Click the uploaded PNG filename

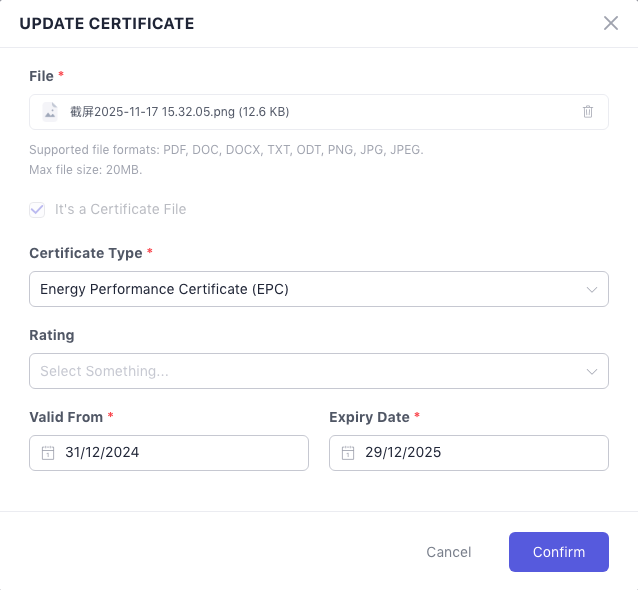[180, 112]
